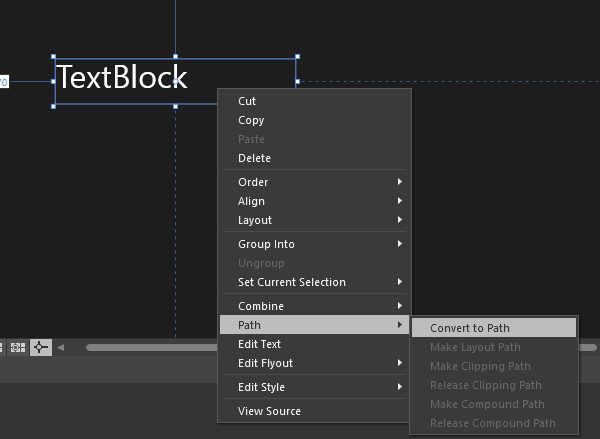Image resolution: width=600 pixels, height=439 pixels.
Task: Click the Edit Style submenu arrow
Action: [399, 387]
